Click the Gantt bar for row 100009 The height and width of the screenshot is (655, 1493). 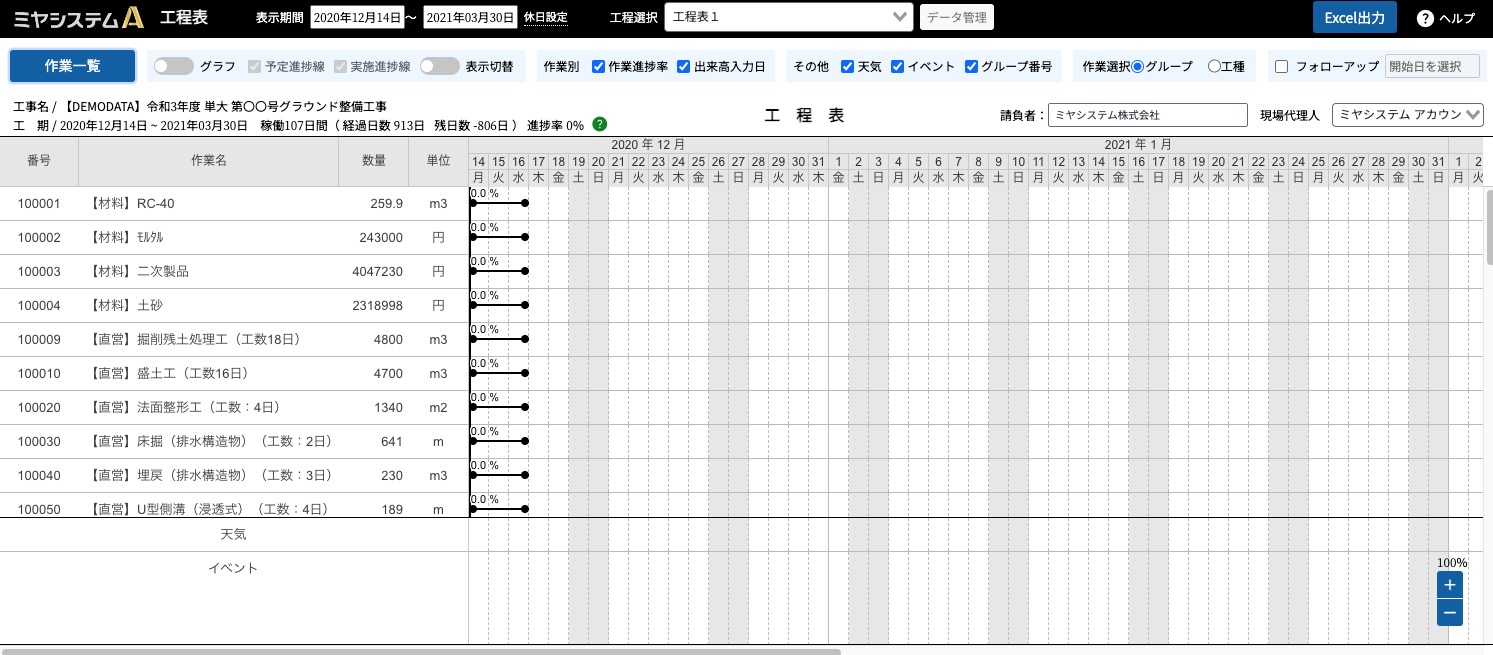(499, 339)
